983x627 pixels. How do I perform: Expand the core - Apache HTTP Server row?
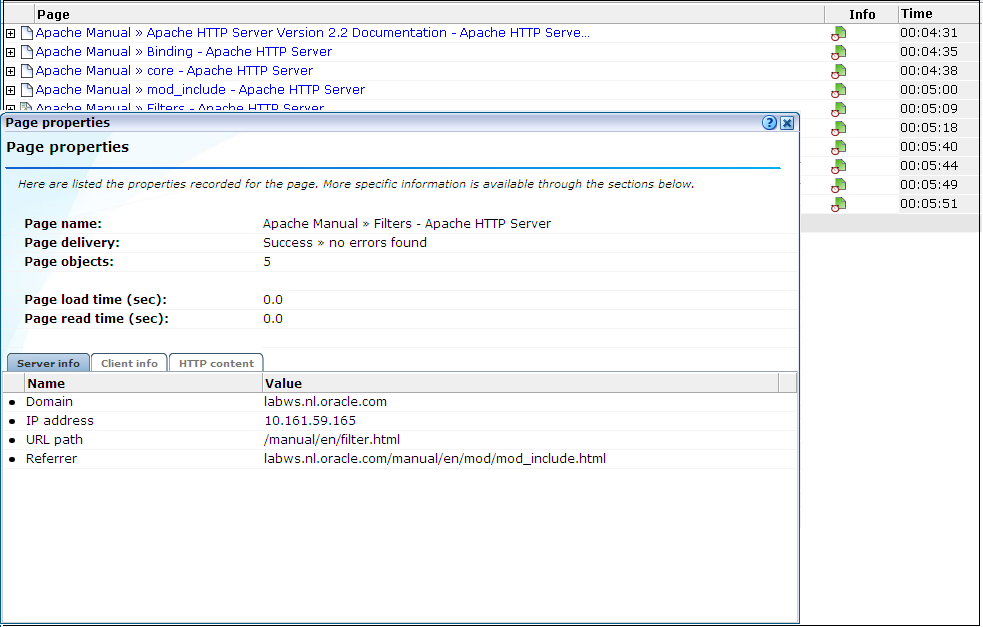[x=11, y=71]
